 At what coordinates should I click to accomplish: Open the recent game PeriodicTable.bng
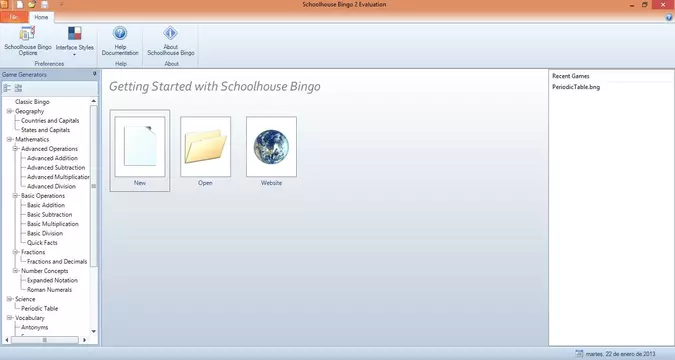coord(576,87)
